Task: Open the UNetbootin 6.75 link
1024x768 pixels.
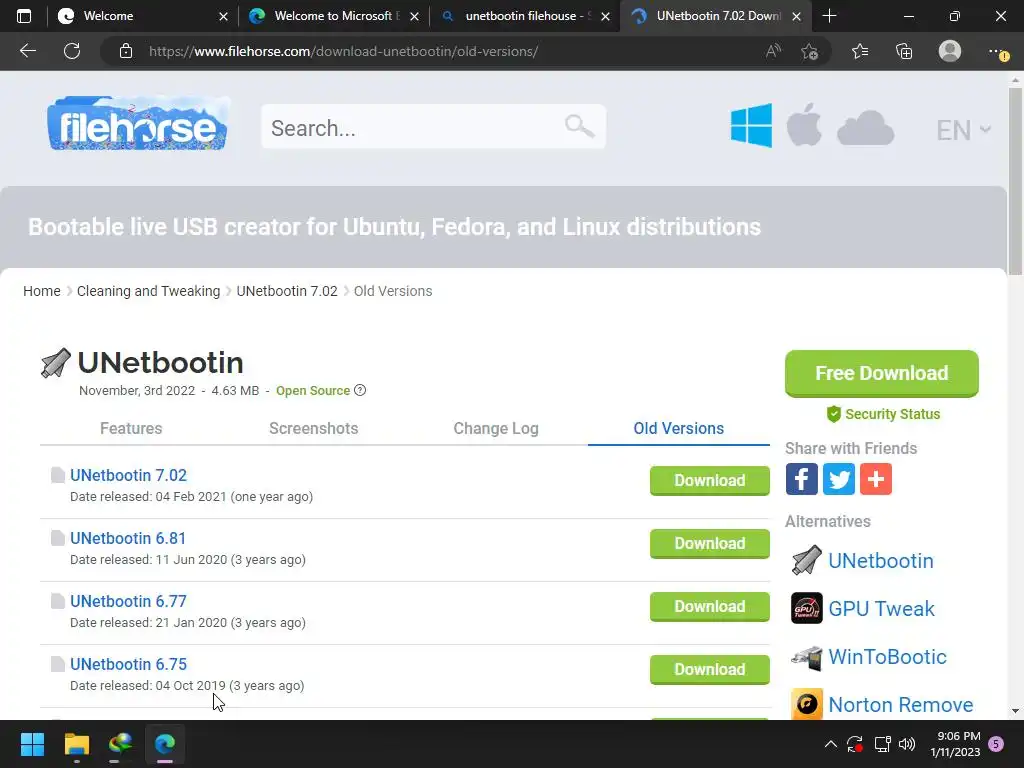Action: tap(128, 664)
